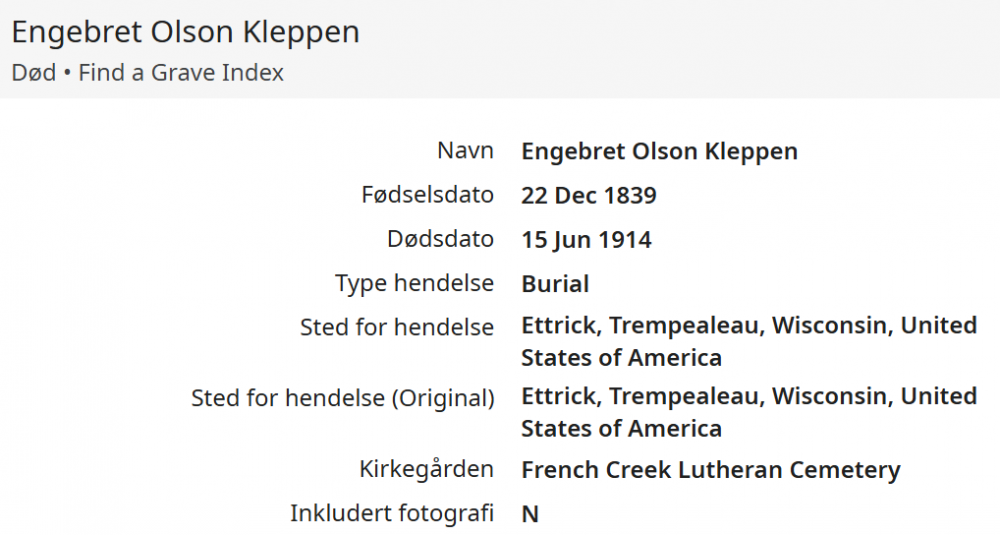1000x535 pixels.
Task: Click the "Sted for hendelse (Original)" label
Action: [342, 398]
